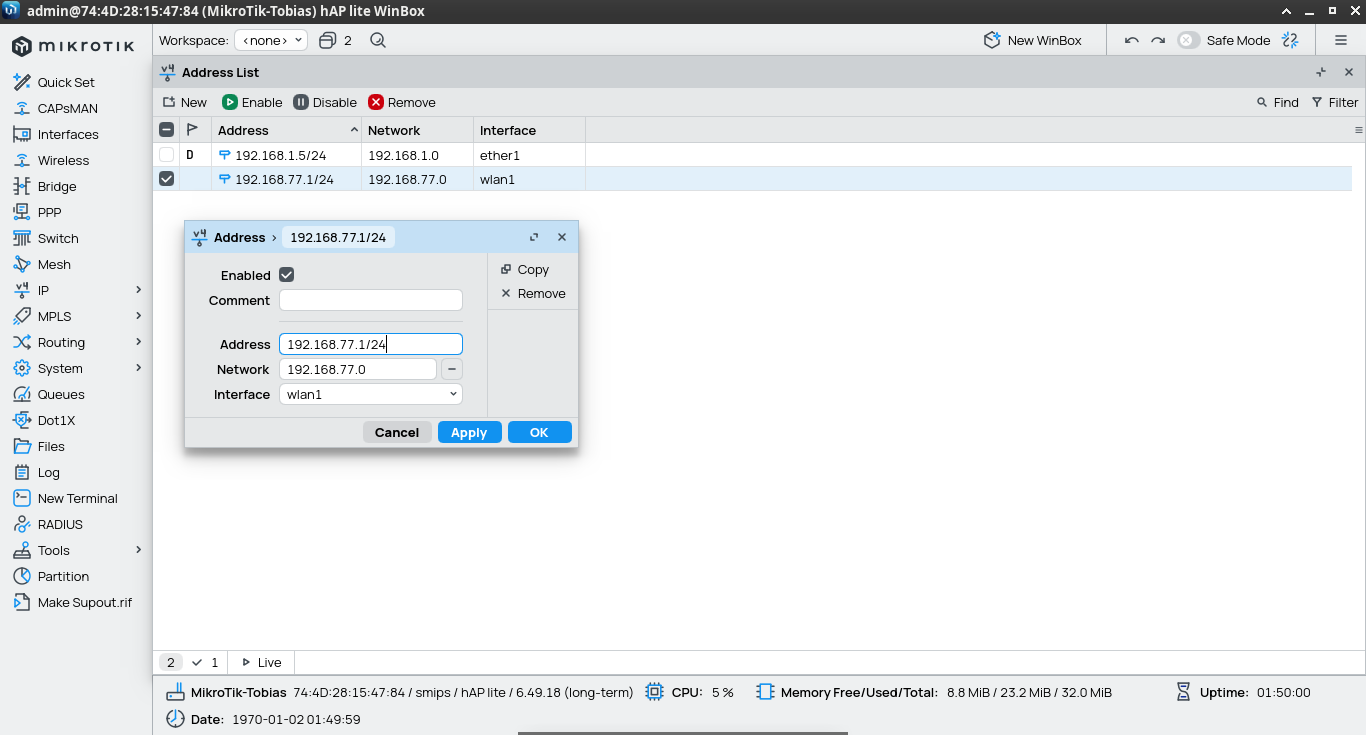This screenshot has width=1366, height=735.
Task: Check the 192.168.1.5/24 row checkbox
Action: (166, 155)
